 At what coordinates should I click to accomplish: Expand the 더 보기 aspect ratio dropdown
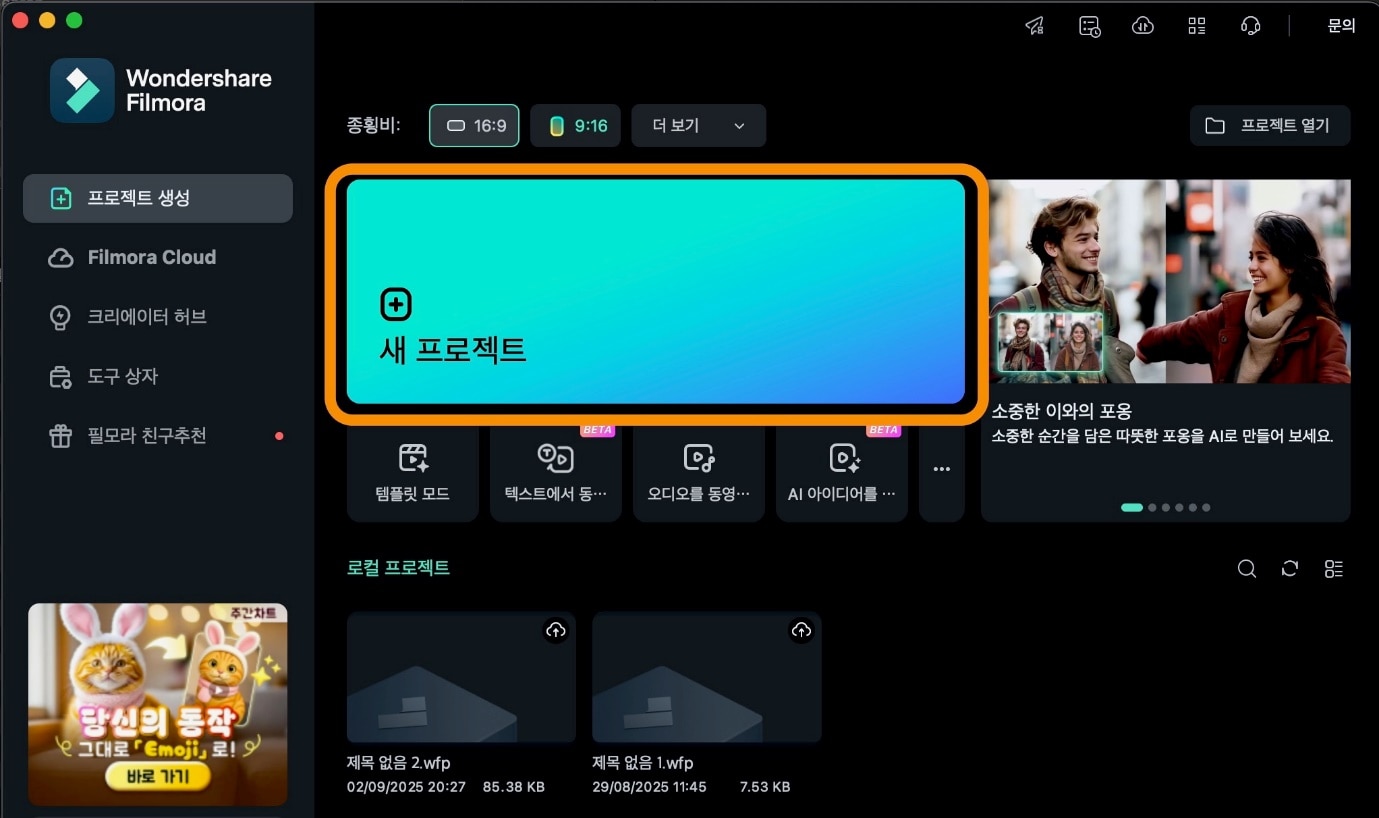click(698, 126)
